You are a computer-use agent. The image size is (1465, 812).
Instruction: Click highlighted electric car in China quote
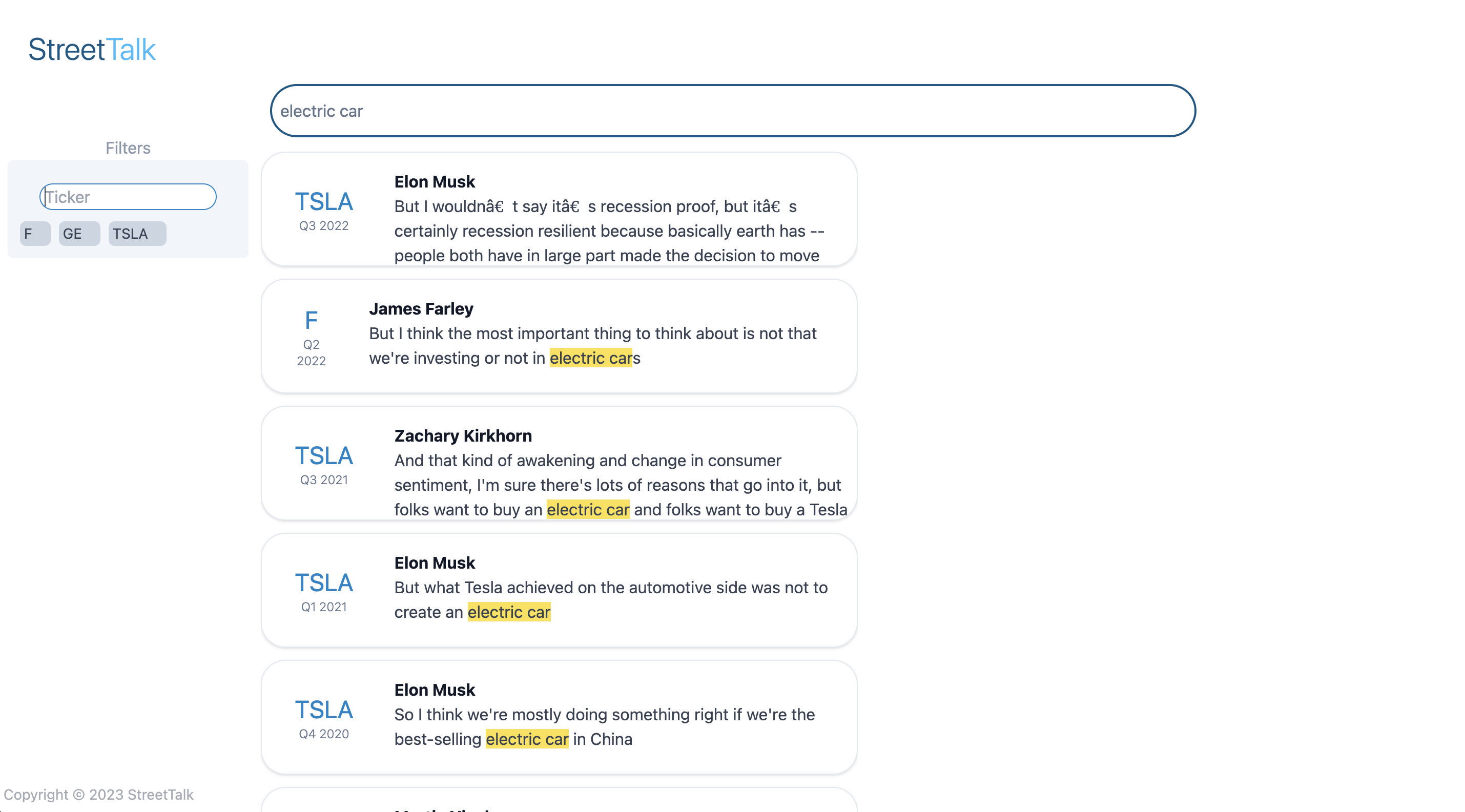coord(527,739)
